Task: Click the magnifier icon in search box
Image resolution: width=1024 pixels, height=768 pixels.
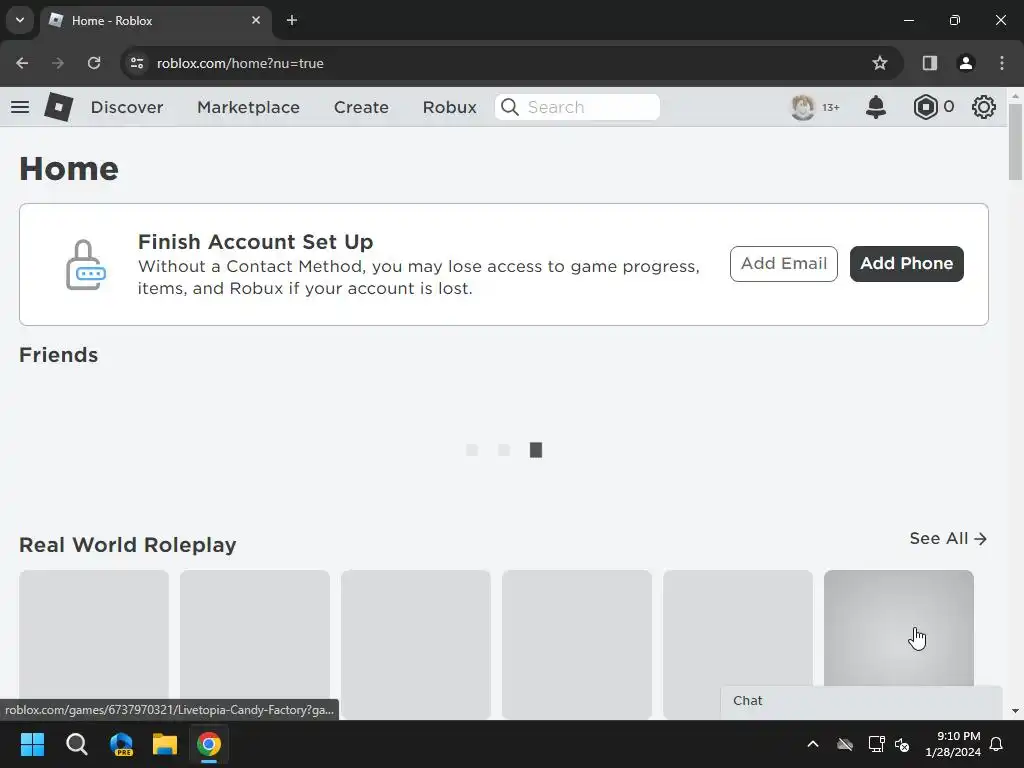Action: click(510, 107)
